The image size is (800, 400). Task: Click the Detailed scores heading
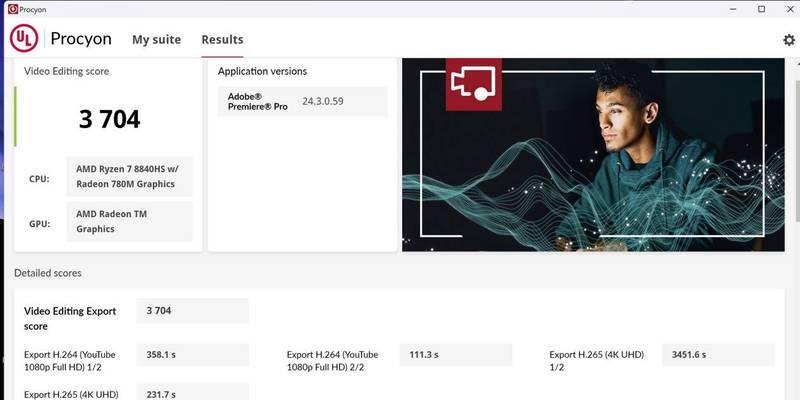48,273
